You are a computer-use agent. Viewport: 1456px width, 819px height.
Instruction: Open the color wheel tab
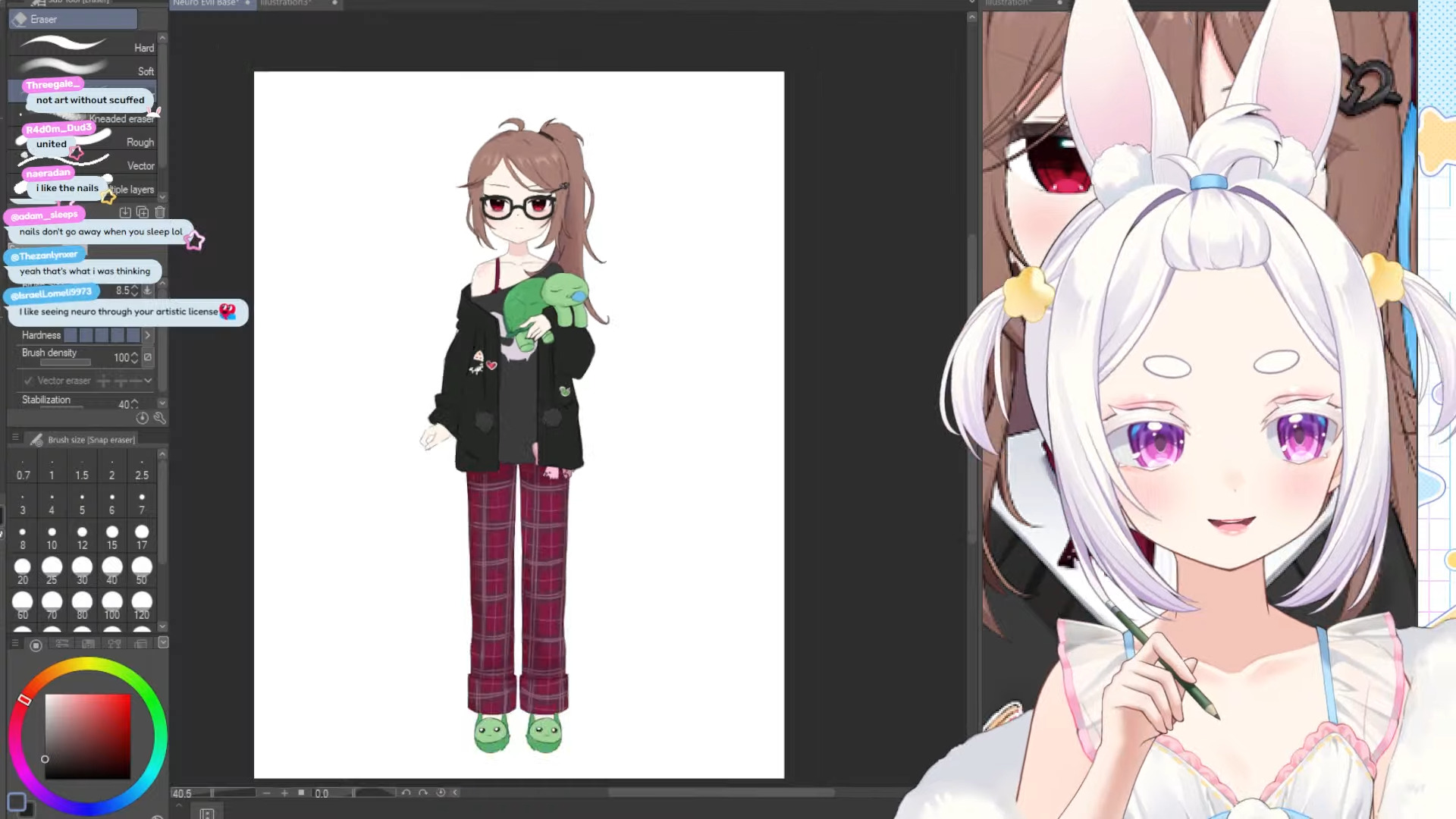tap(36, 645)
